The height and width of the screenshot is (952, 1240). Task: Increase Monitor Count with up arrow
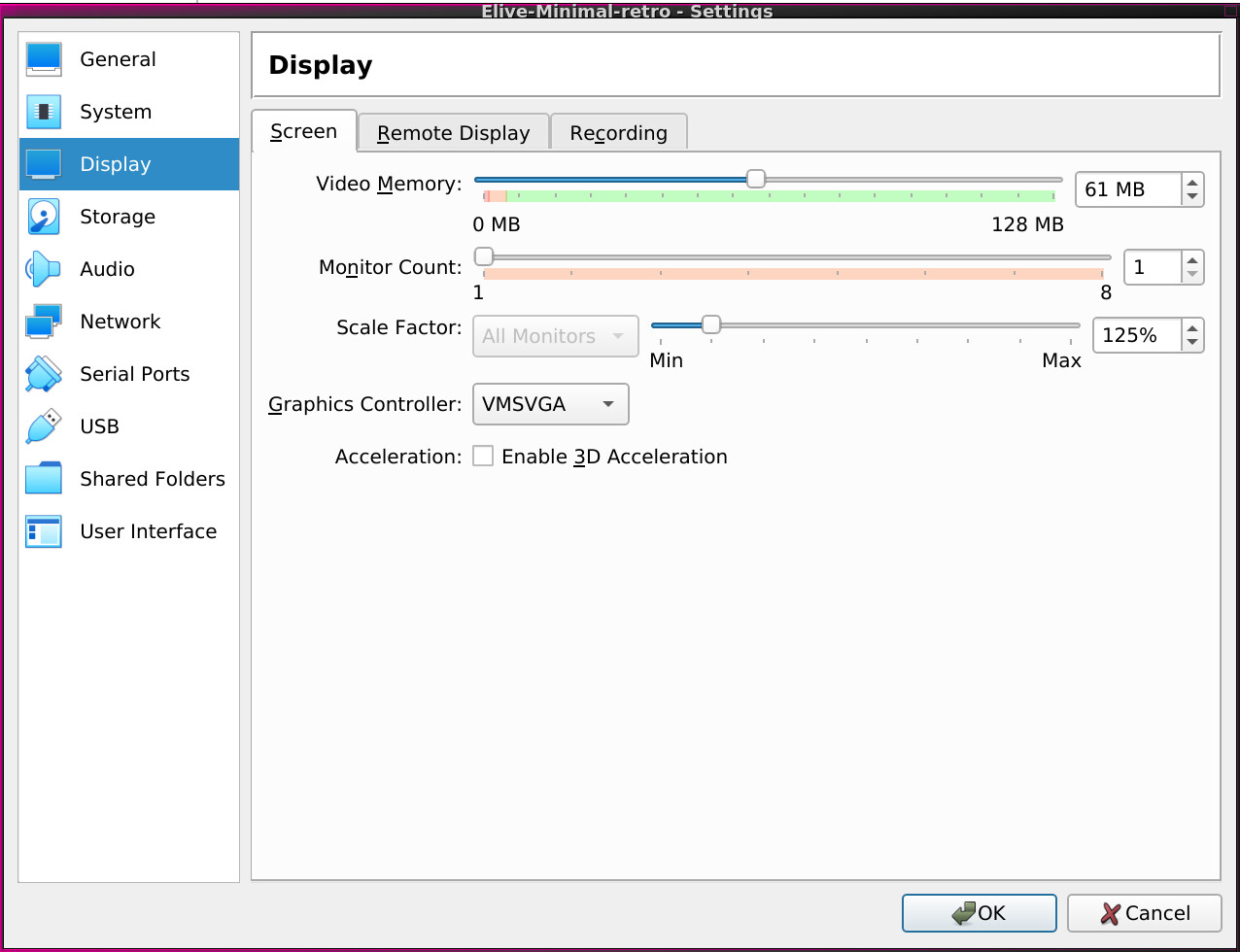[x=1192, y=259]
